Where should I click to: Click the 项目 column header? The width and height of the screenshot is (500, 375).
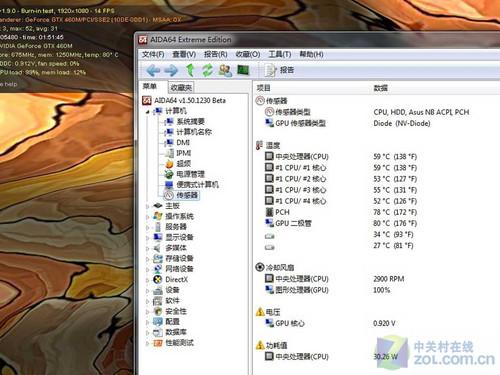[263, 88]
